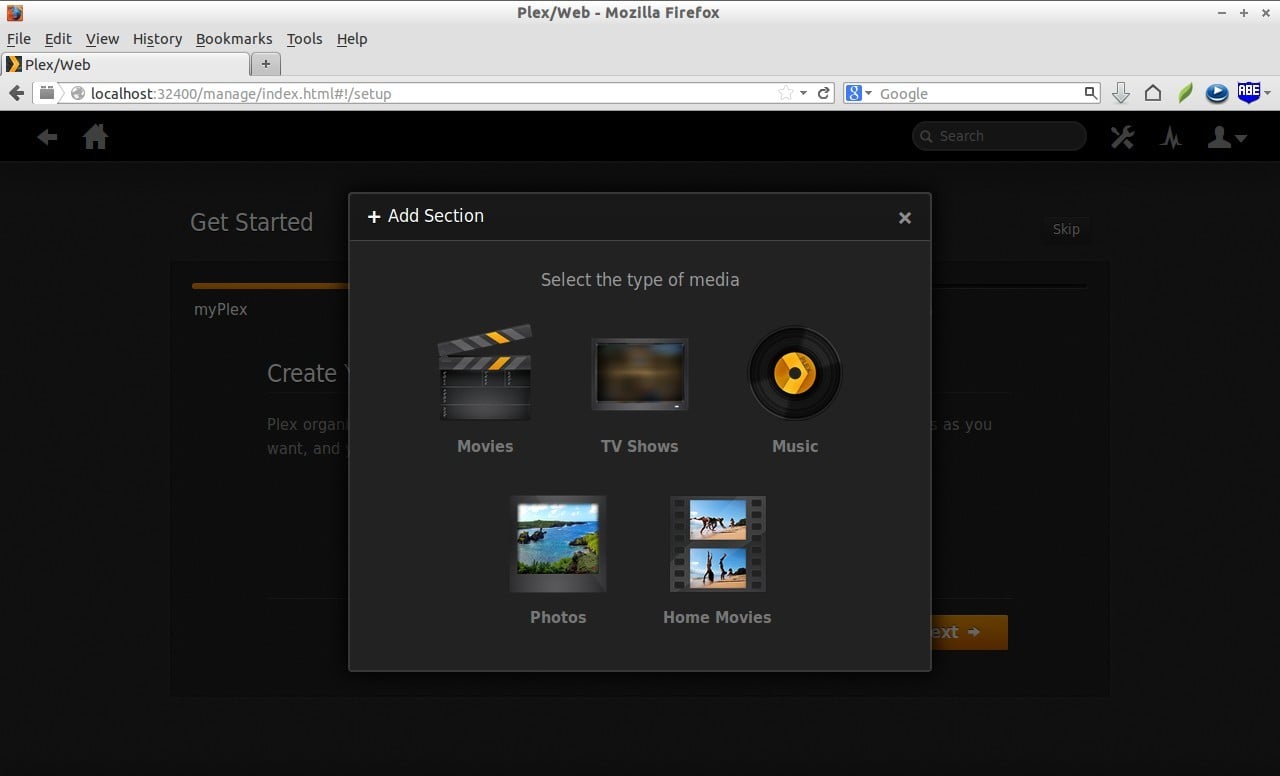
Task: Click the Music label text
Action: coord(795,446)
